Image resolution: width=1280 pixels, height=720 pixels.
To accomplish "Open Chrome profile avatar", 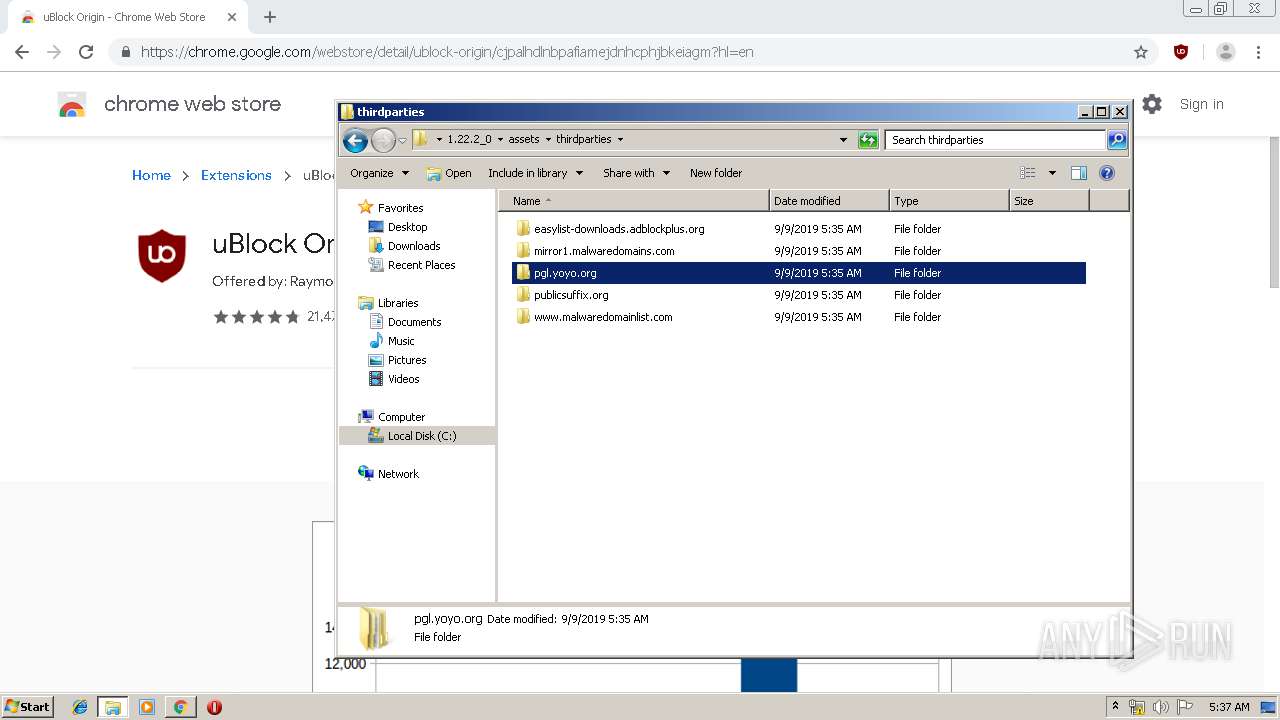I will tap(1226, 52).
